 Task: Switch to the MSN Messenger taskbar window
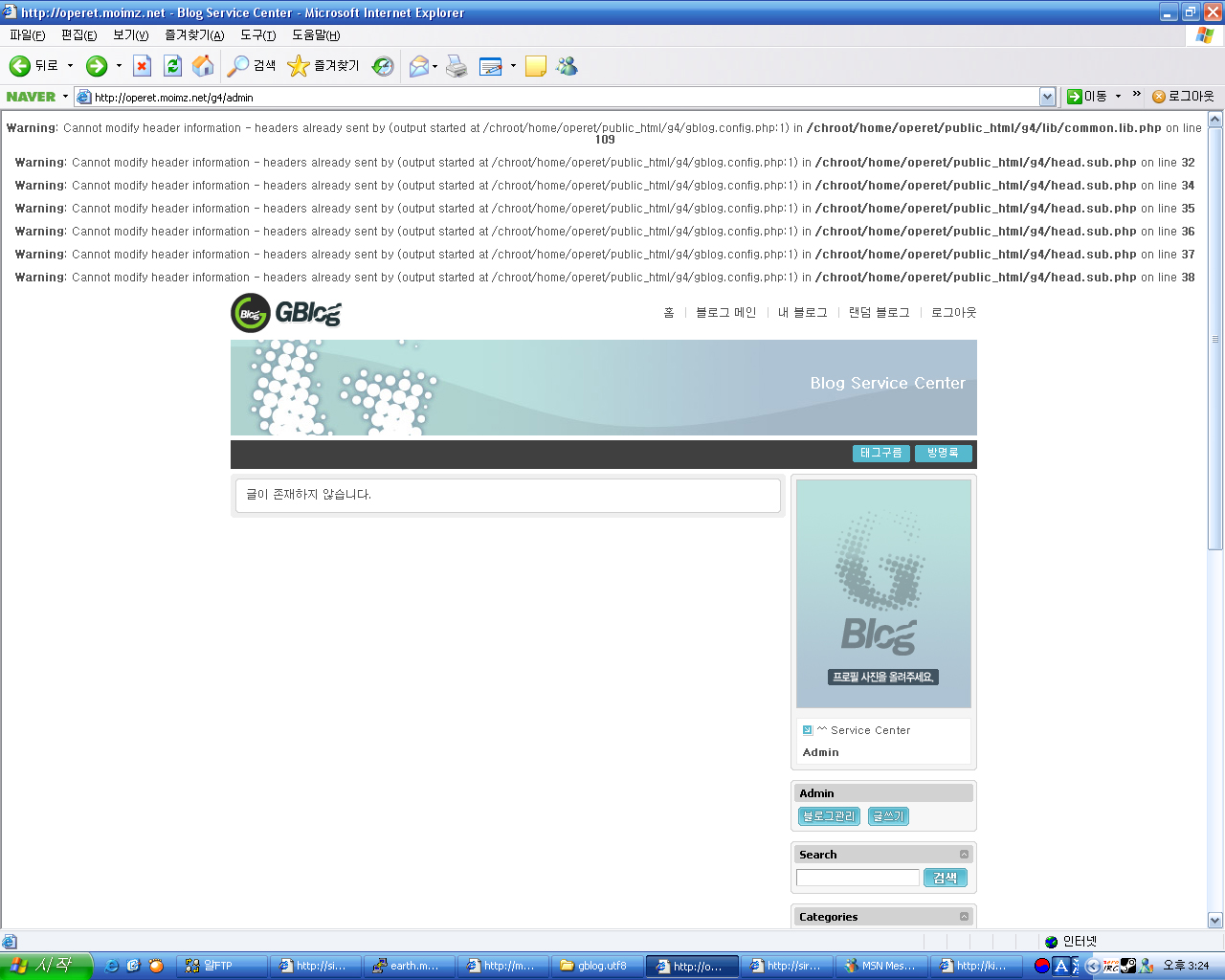[x=881, y=966]
